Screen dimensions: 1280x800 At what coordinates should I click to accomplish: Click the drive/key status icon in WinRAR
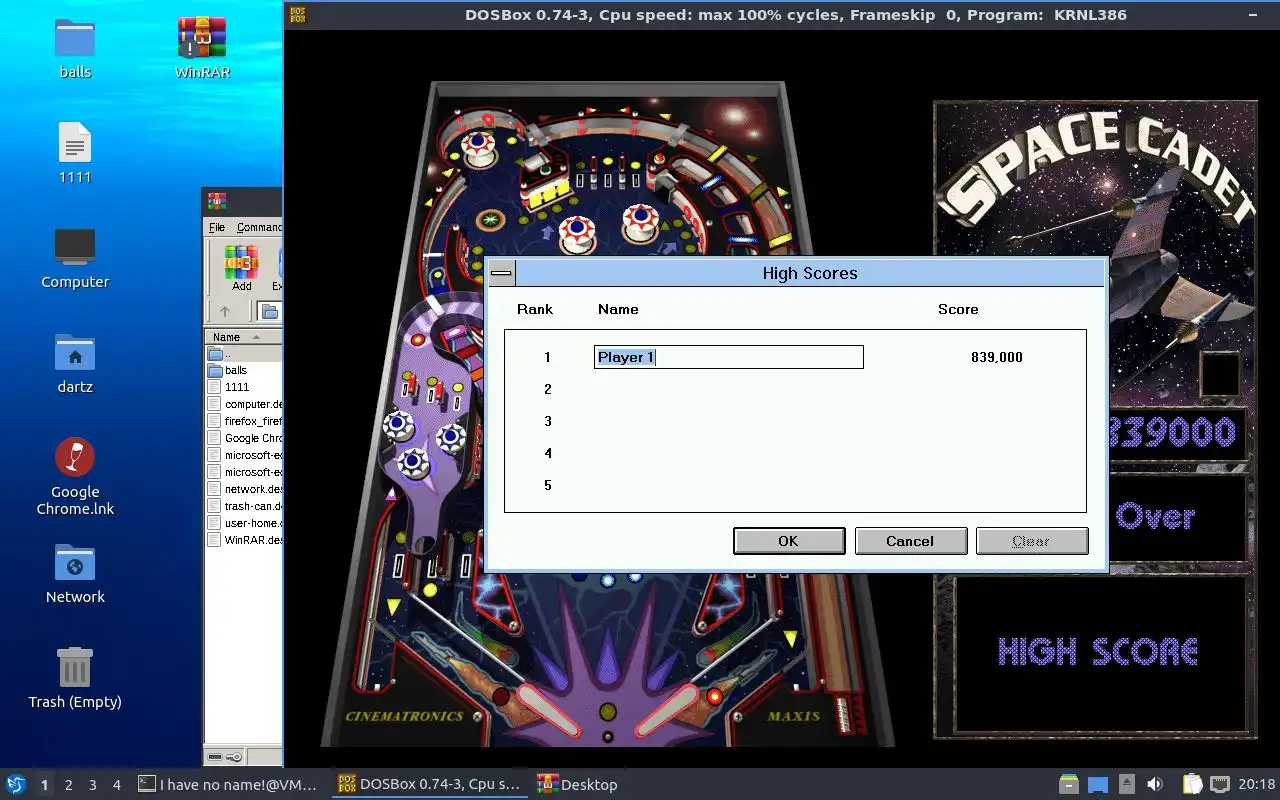[224, 756]
